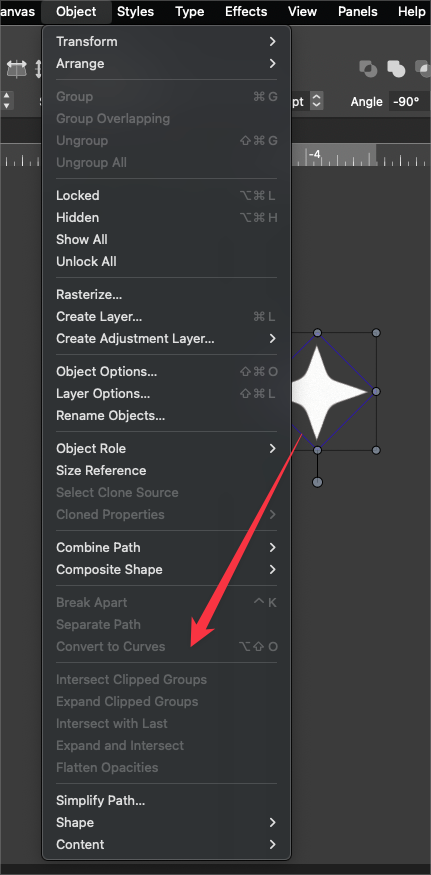This screenshot has height=875, width=431.
Task: Click the flip horizontal icon in toolbar
Action: click(x=16, y=69)
